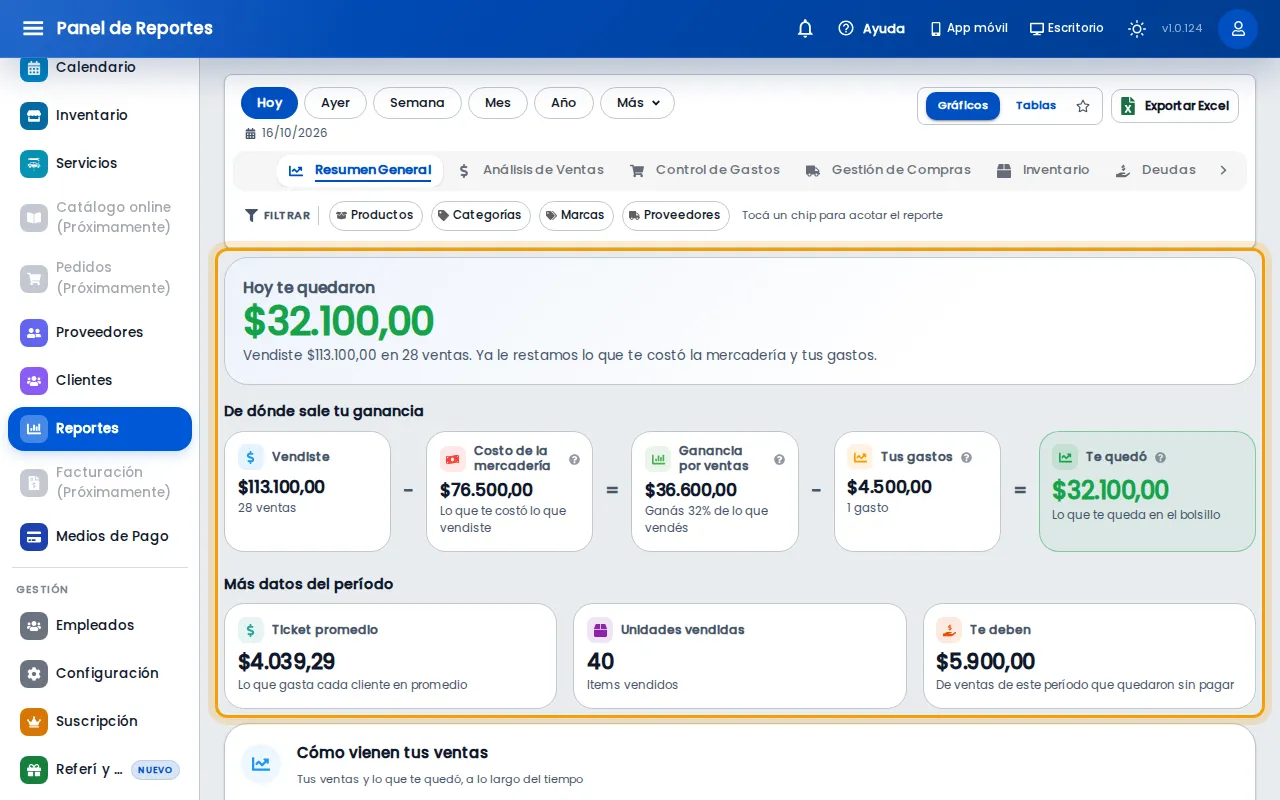Click help icon beside Ganancia por ventas
Image resolution: width=1280 pixels, height=800 pixels.
780,460
